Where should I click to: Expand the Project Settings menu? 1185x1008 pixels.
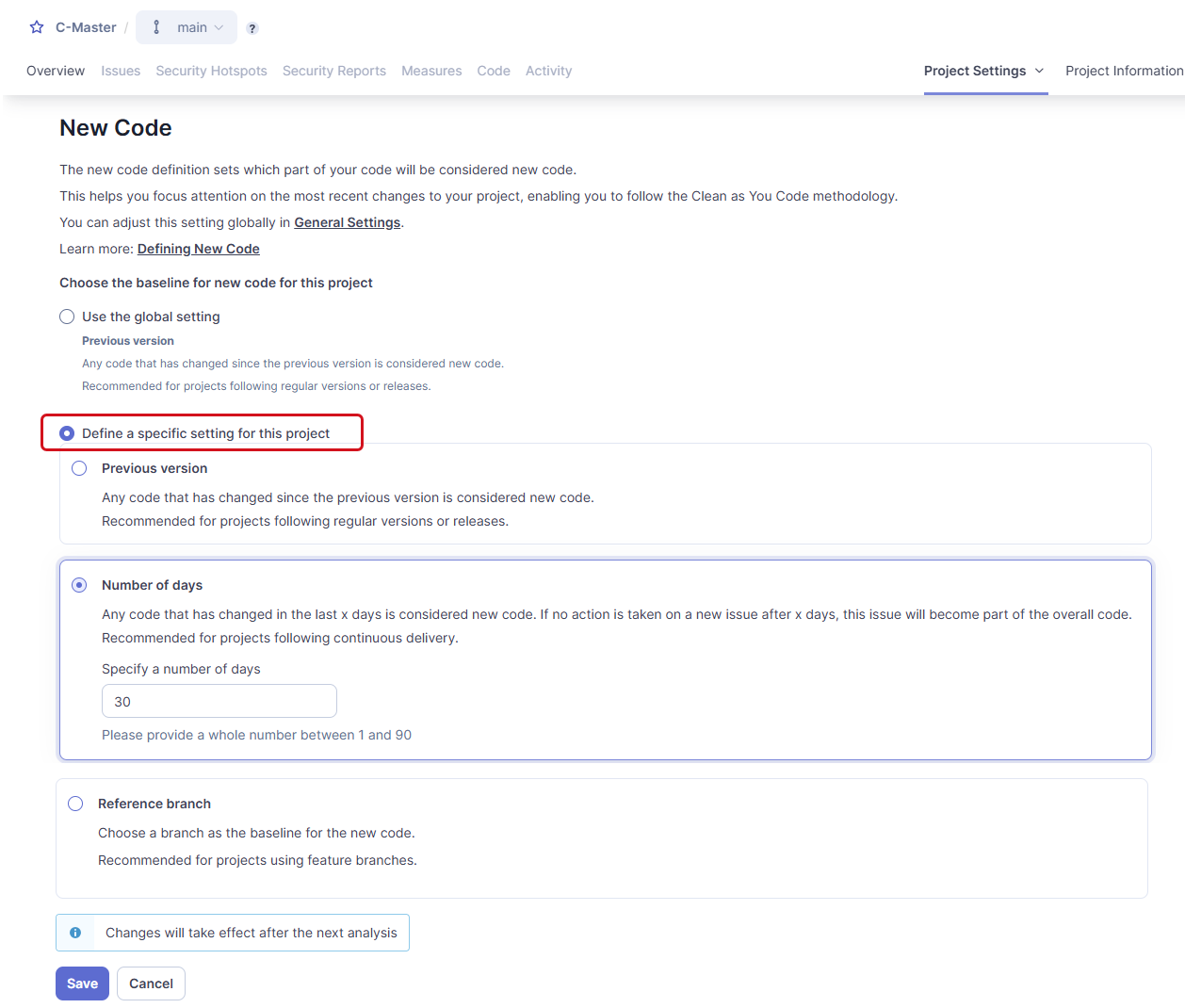[x=985, y=71]
